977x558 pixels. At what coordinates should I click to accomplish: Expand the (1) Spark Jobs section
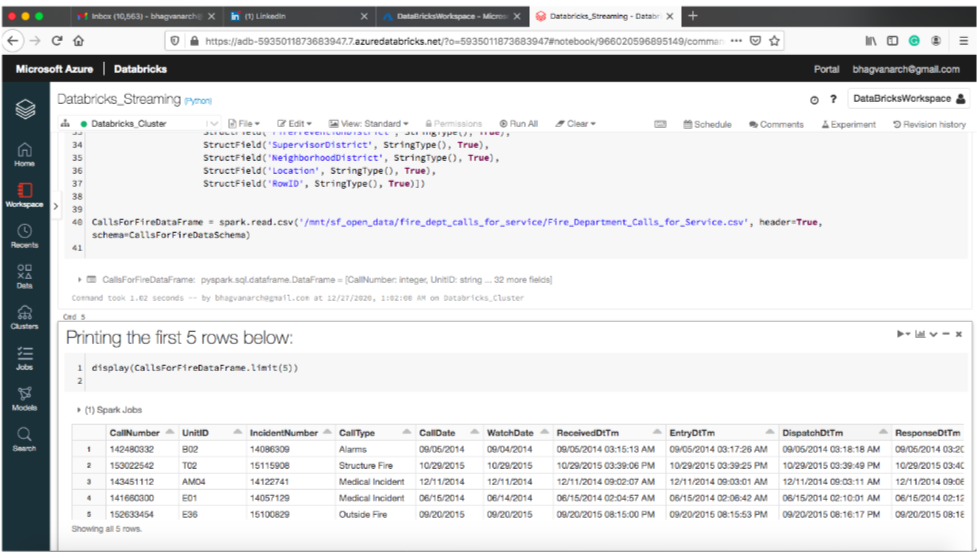(x=79, y=410)
